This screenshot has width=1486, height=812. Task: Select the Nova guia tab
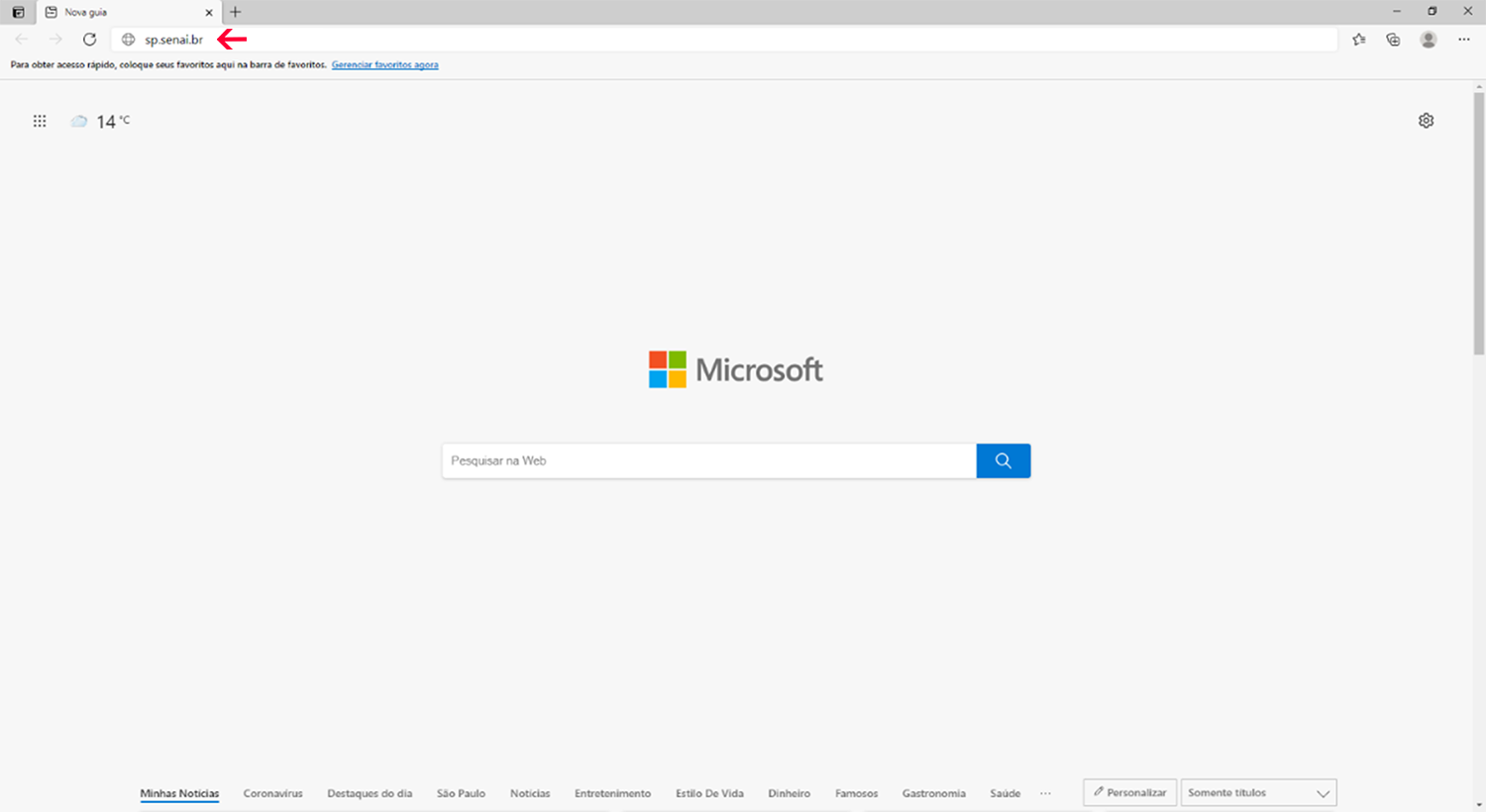(x=129, y=13)
